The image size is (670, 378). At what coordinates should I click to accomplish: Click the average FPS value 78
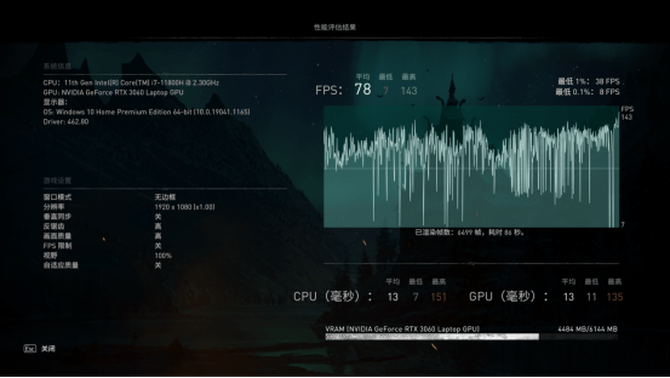363,89
